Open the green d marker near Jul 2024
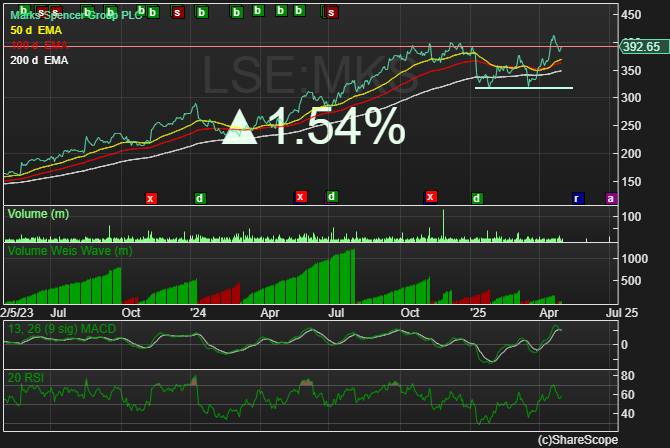 (x=332, y=197)
